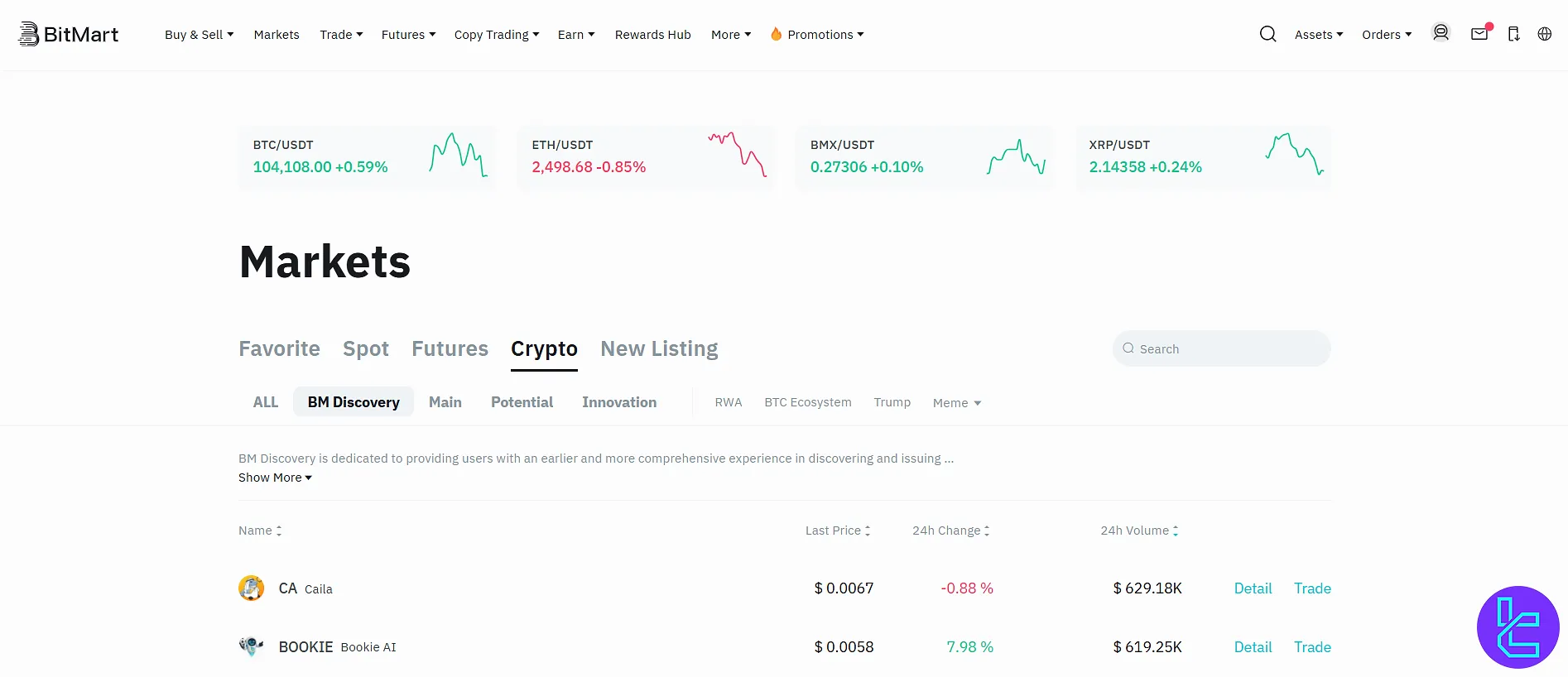Screen dimensions: 1568x677
Task: Select the Potential category filter
Action: pyautogui.click(x=522, y=402)
